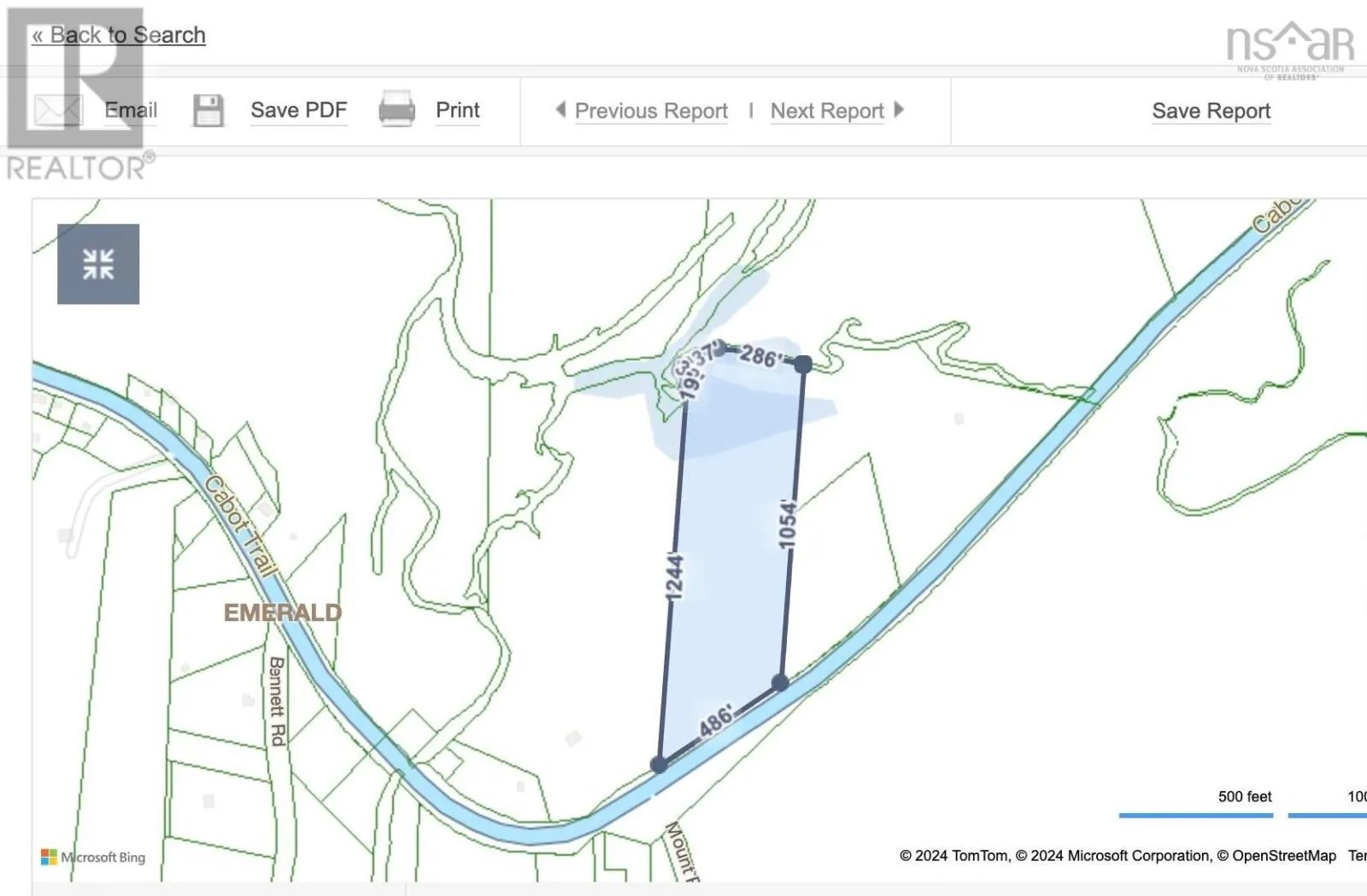Collapse the map with the minimize arrows icon
Screen dimensions: 1367x896
98,264
